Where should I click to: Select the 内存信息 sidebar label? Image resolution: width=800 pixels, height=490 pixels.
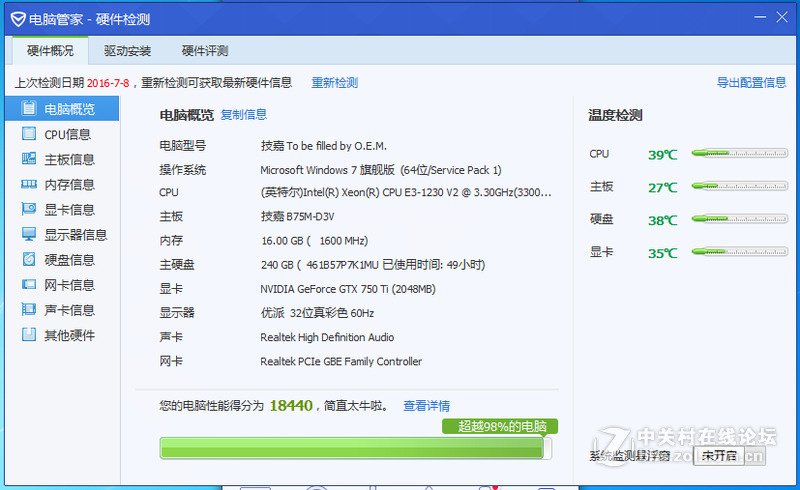pyautogui.click(x=69, y=184)
